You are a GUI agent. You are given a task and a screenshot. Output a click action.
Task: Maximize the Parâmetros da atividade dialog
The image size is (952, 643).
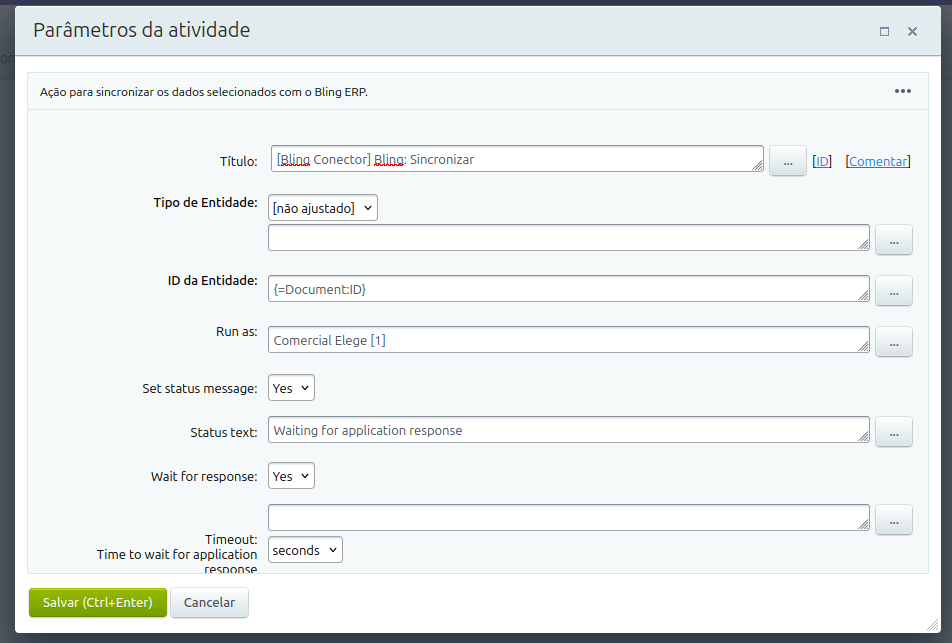pos(884,31)
